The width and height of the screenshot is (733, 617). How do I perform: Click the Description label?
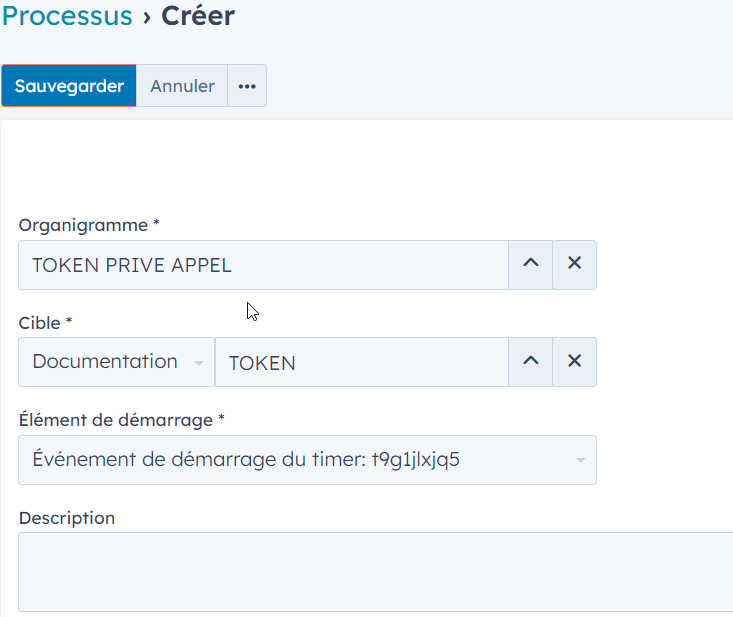(67, 518)
